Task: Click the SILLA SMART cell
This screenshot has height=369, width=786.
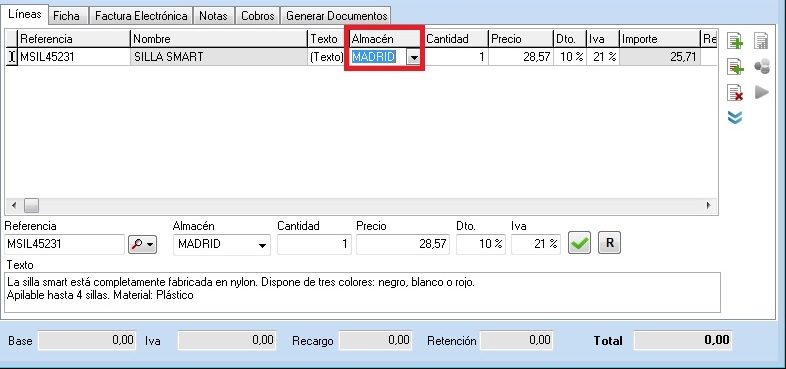Action: (219, 57)
